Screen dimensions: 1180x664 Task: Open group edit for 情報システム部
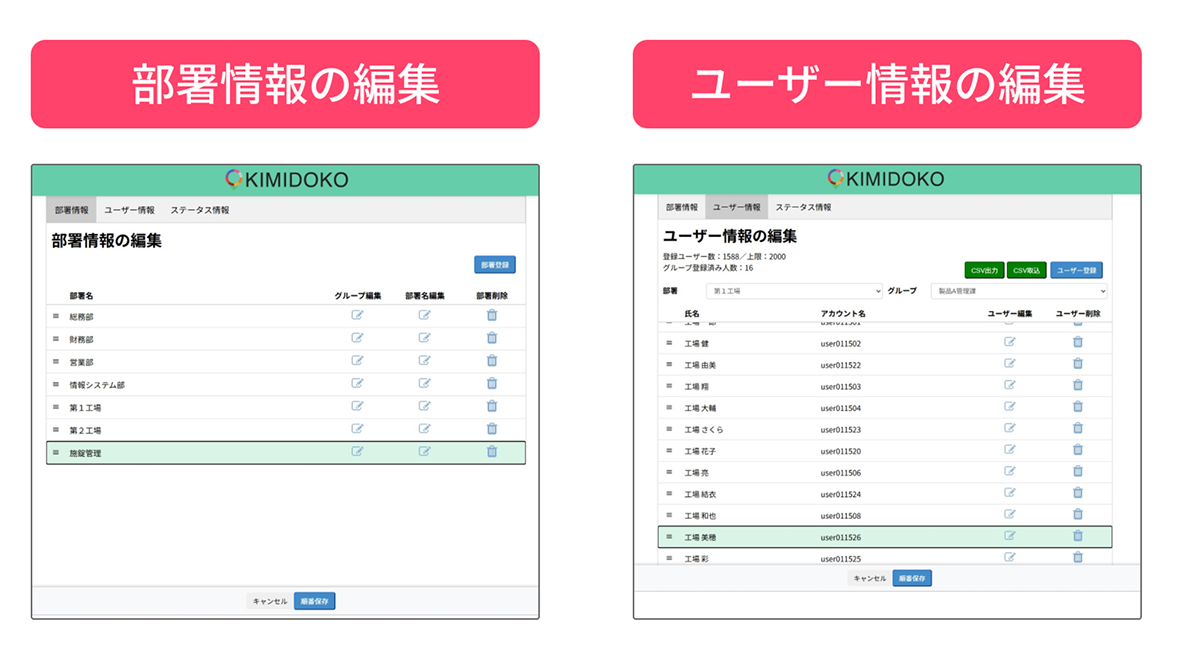coord(357,384)
